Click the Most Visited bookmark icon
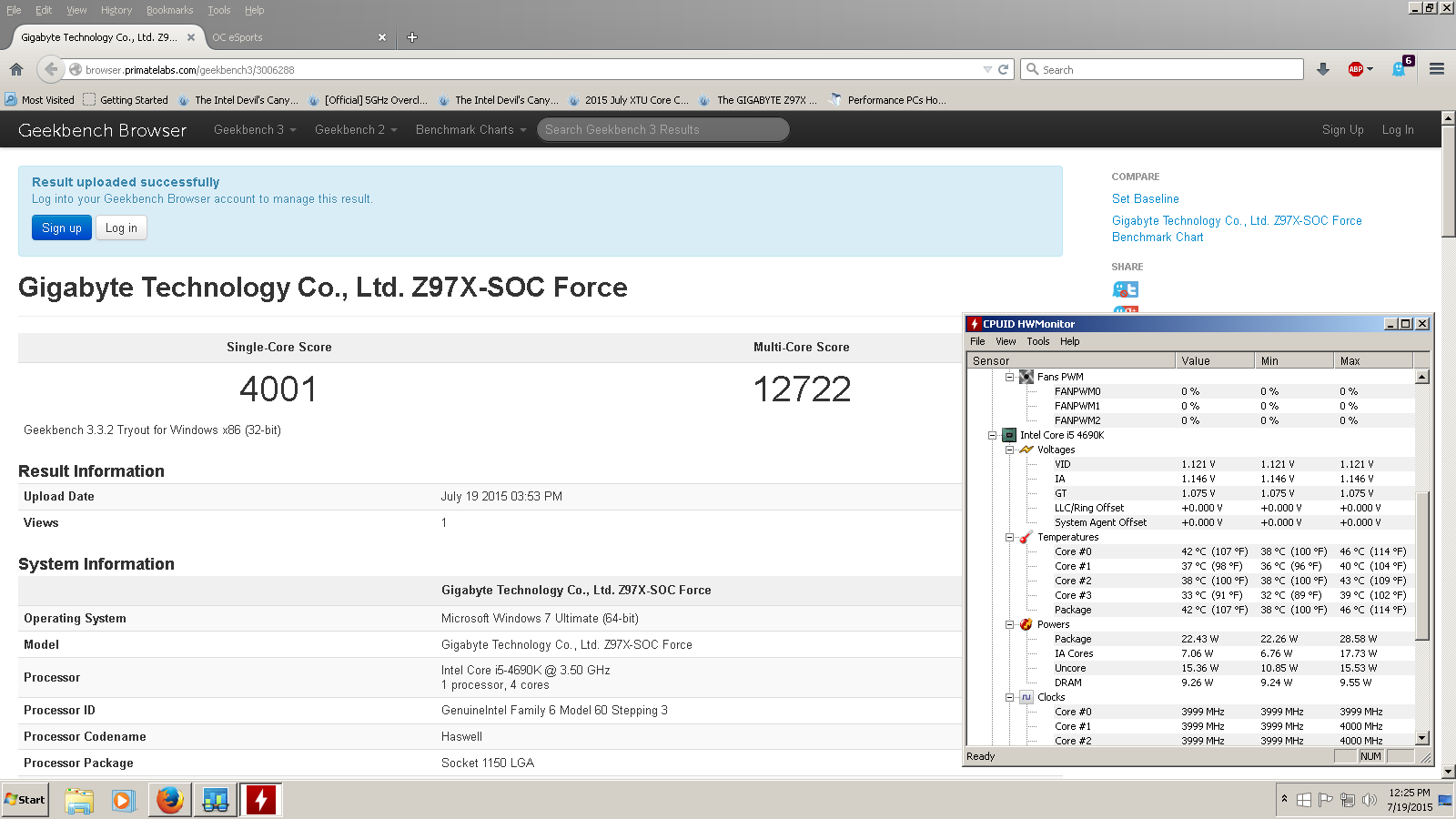The width and height of the screenshot is (1456, 819). click(10, 100)
